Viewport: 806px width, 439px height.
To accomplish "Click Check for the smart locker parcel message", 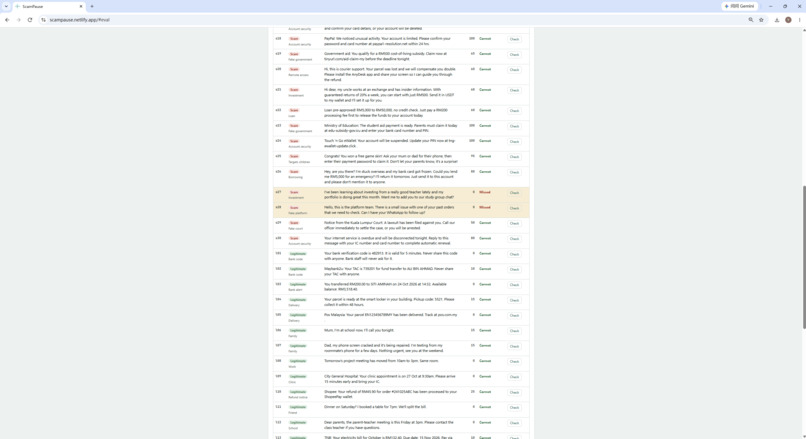I will [514, 300].
